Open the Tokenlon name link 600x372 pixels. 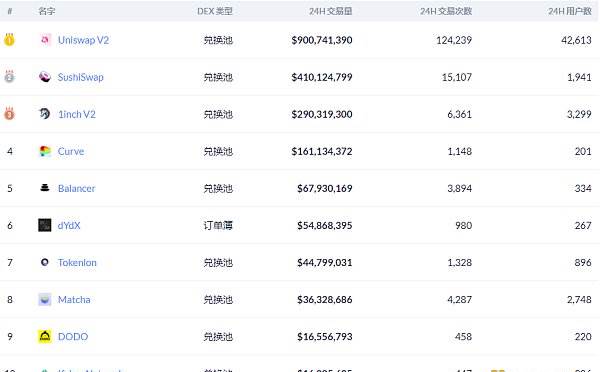[x=77, y=263]
